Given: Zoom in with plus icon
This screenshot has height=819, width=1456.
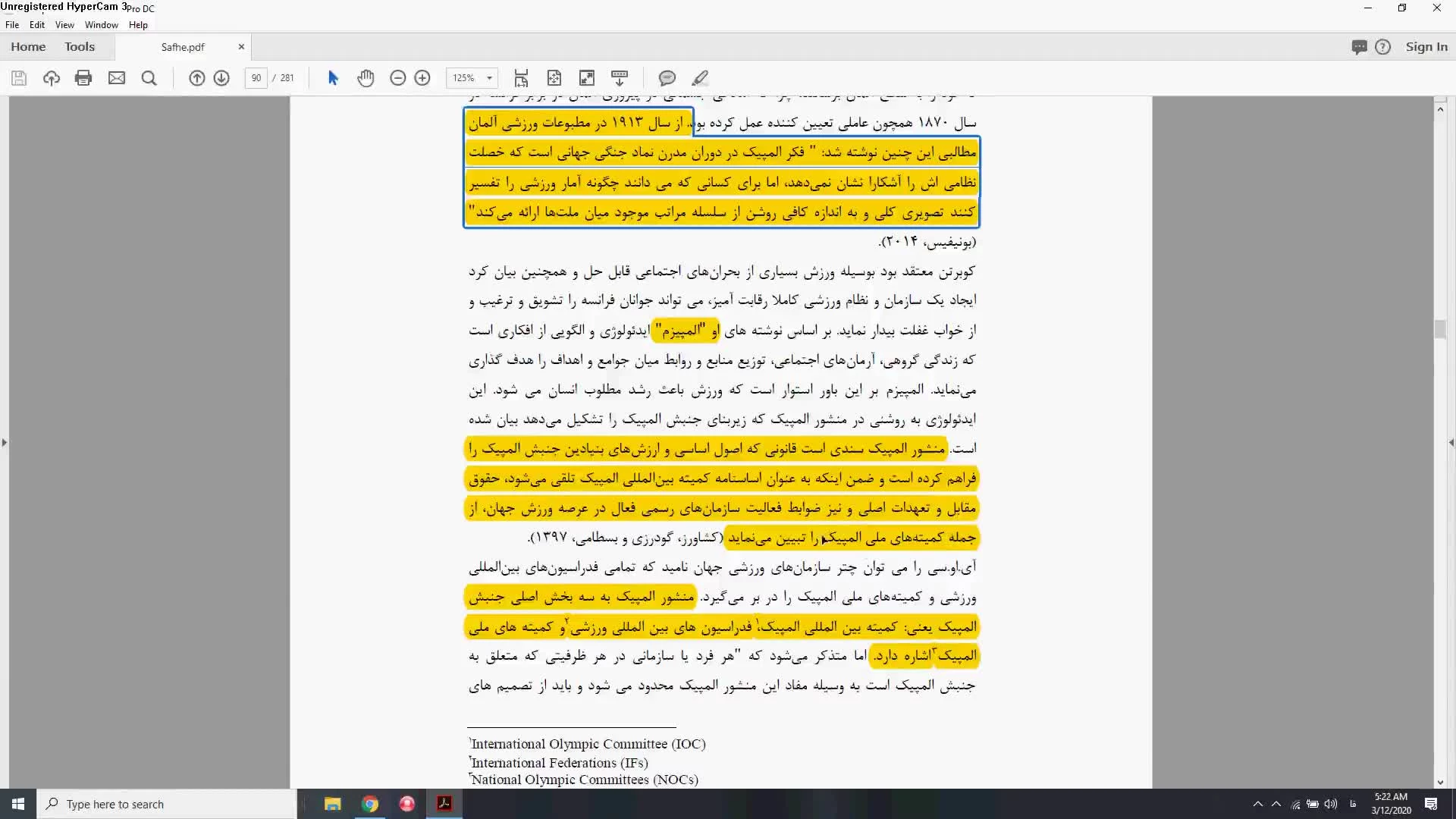Looking at the screenshot, I should point(422,78).
